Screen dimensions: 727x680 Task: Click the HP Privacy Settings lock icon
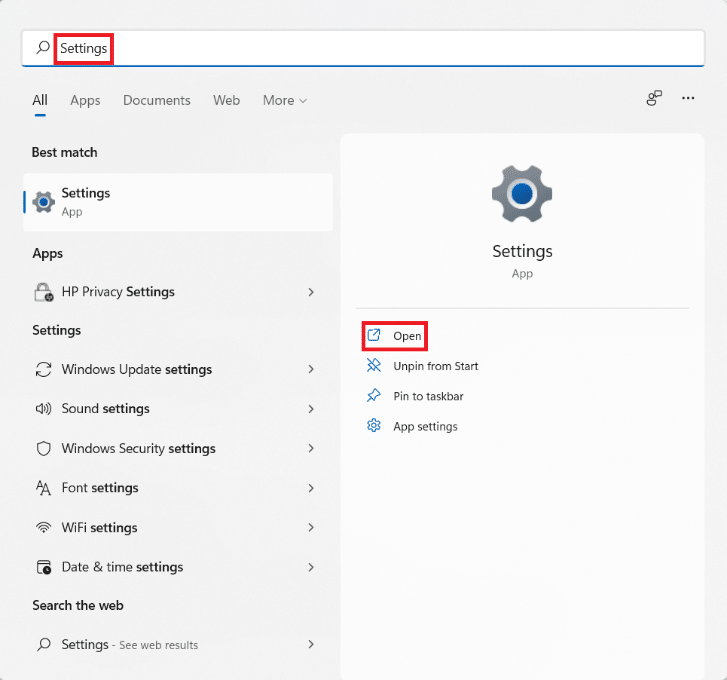click(x=43, y=292)
